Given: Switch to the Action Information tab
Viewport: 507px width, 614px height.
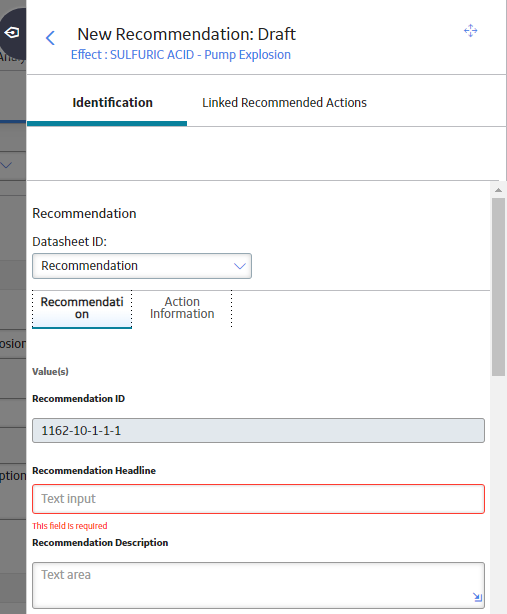Looking at the screenshot, I should coord(182,308).
